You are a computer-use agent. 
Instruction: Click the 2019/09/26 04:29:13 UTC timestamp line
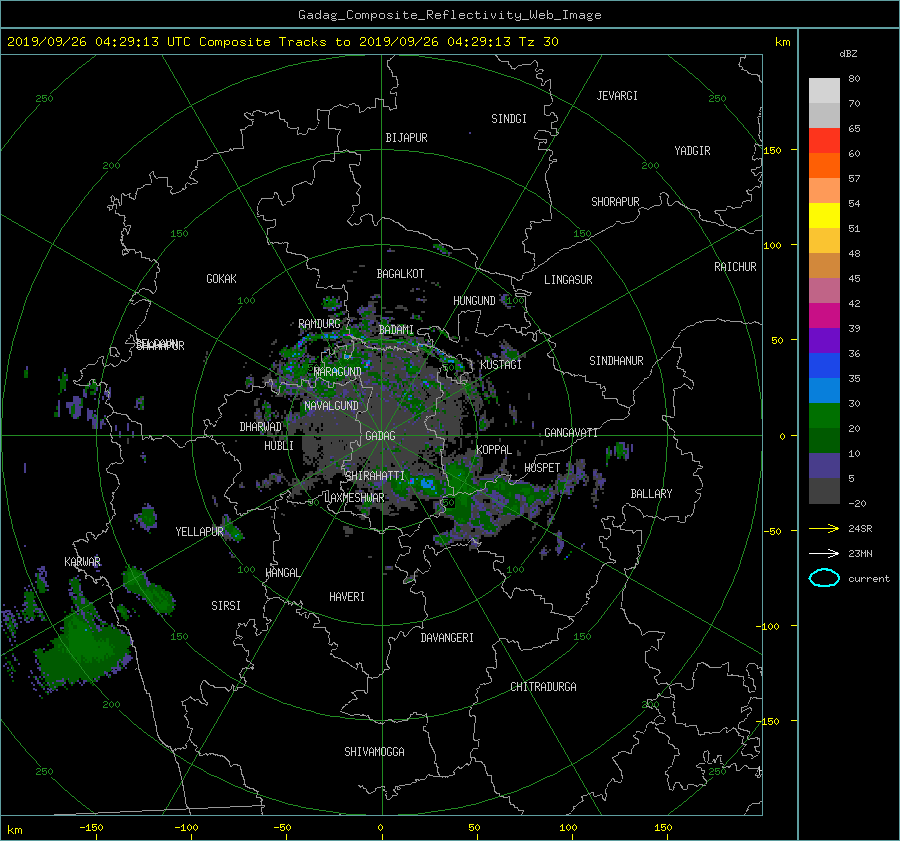click(x=282, y=41)
